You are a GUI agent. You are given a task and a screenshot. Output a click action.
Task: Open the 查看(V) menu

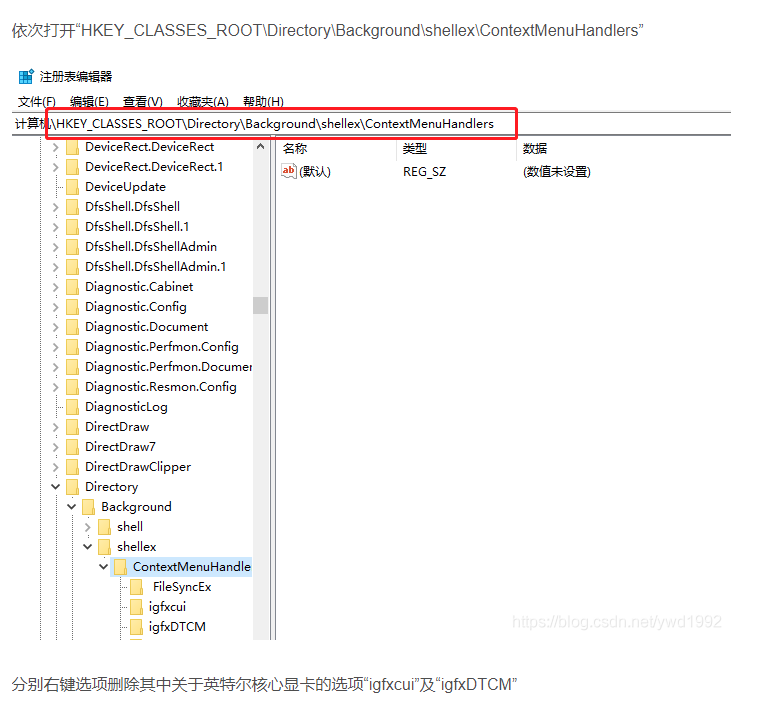(142, 101)
